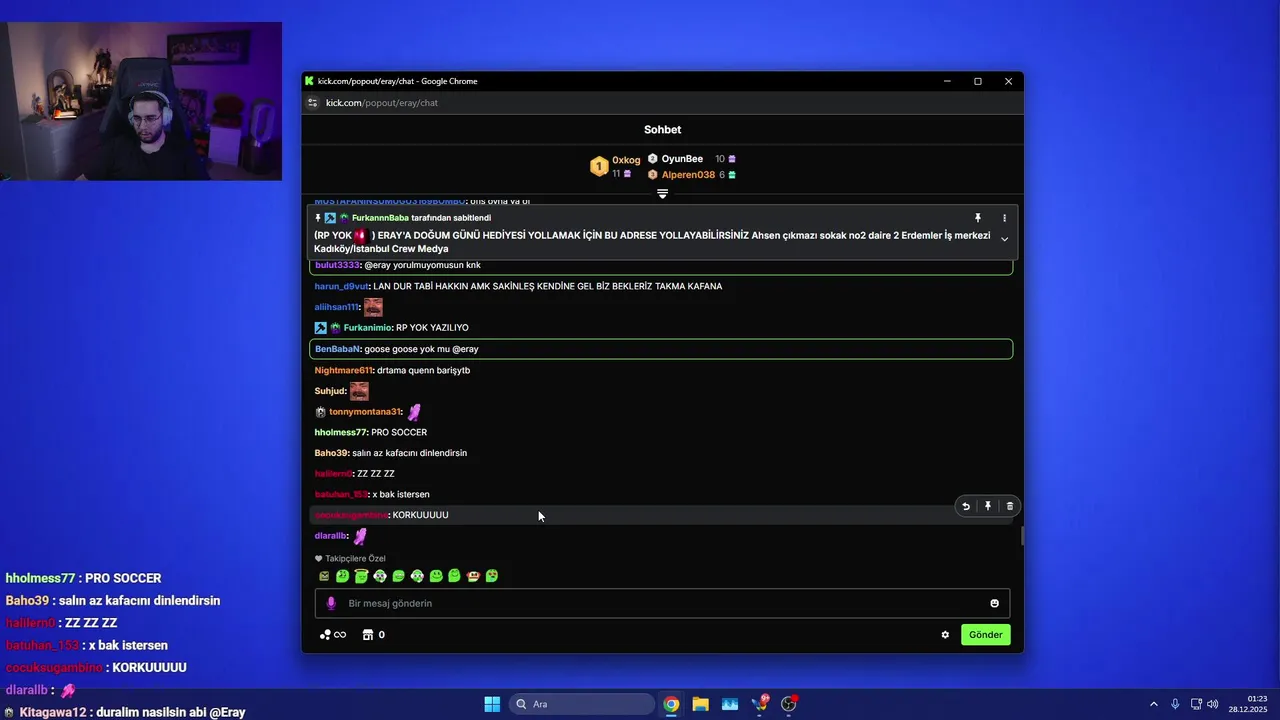Click the site info icon in the address bar
This screenshot has width=1280, height=720.
click(x=313, y=103)
